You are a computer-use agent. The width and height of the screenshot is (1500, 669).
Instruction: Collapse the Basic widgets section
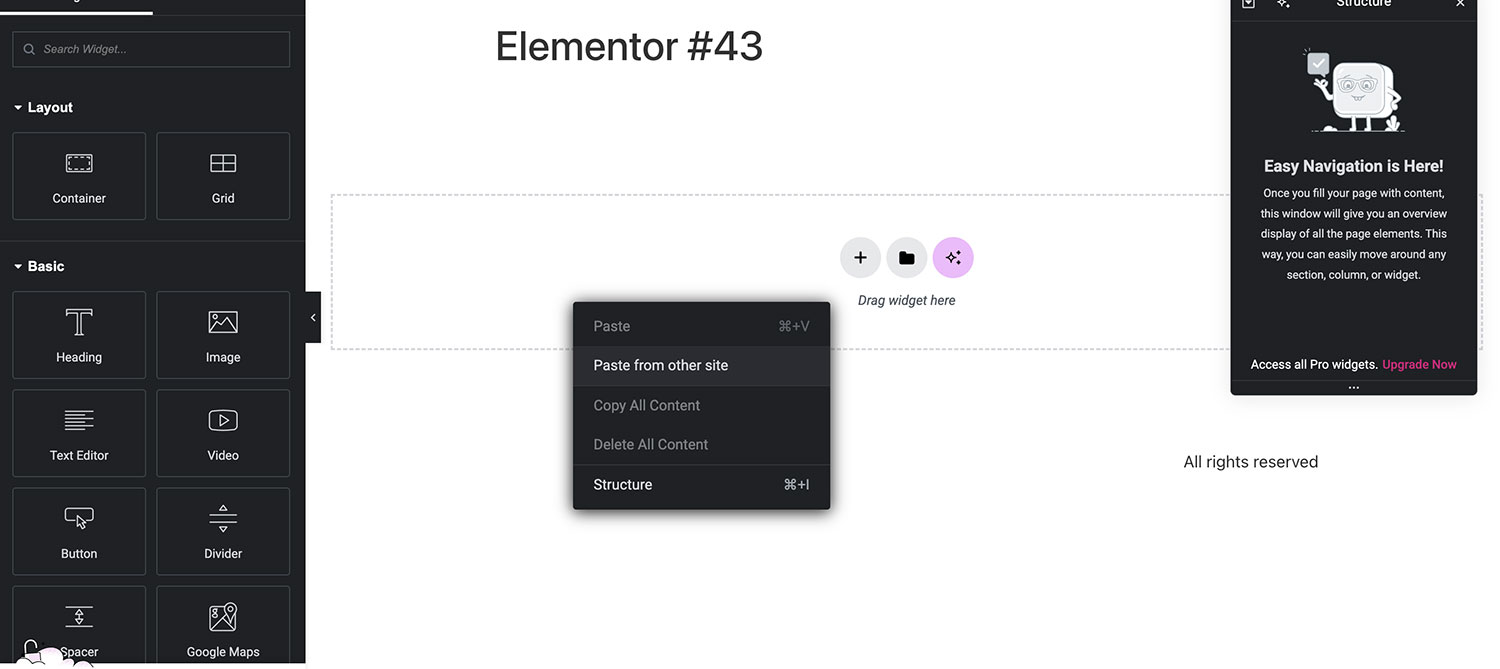point(38,266)
